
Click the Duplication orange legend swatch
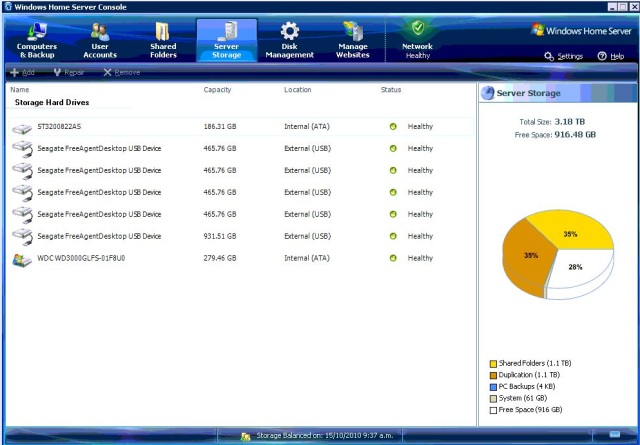[x=493, y=375]
